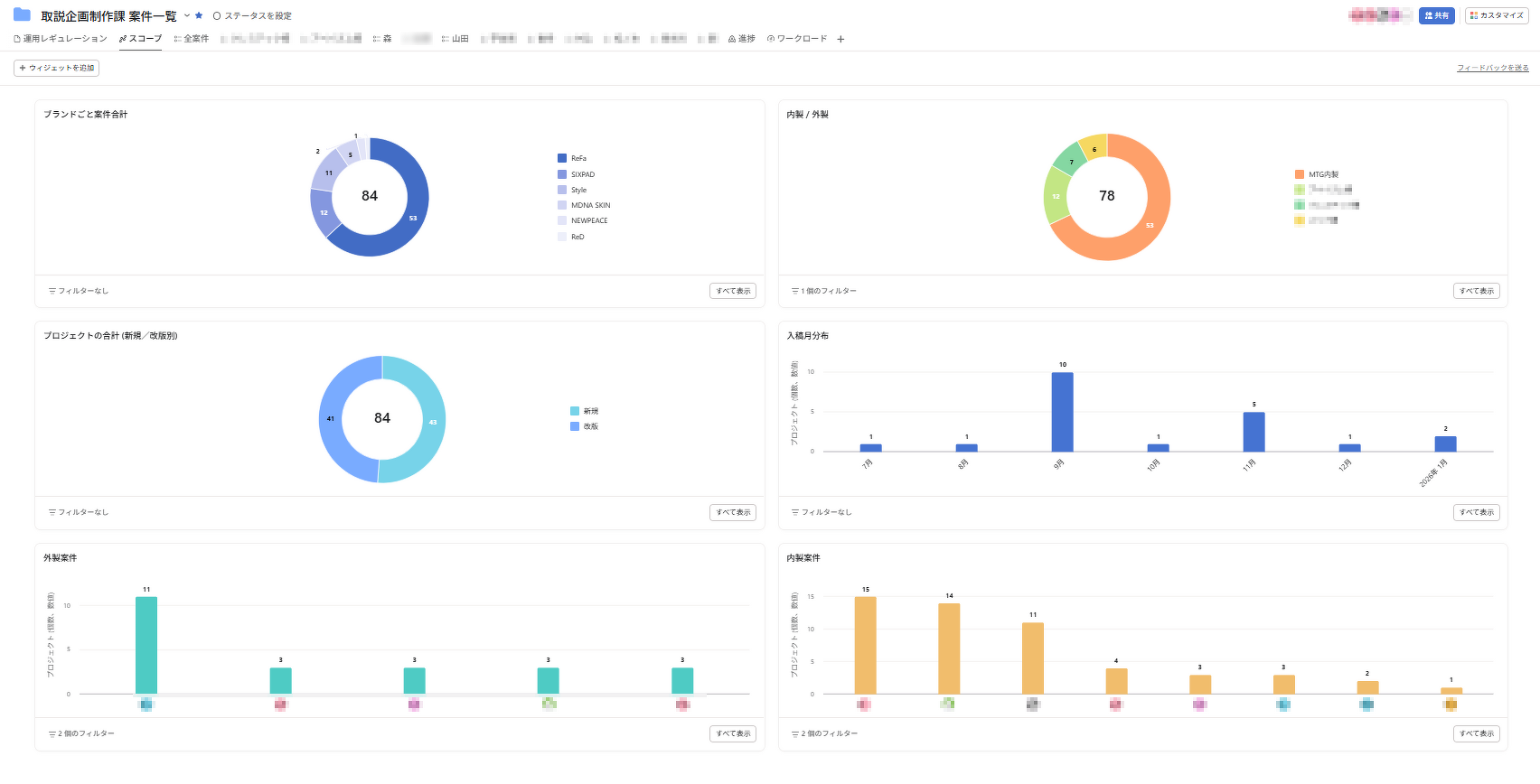Open the カスタマイズ panel
The image size is (1540, 784).
1497,15
